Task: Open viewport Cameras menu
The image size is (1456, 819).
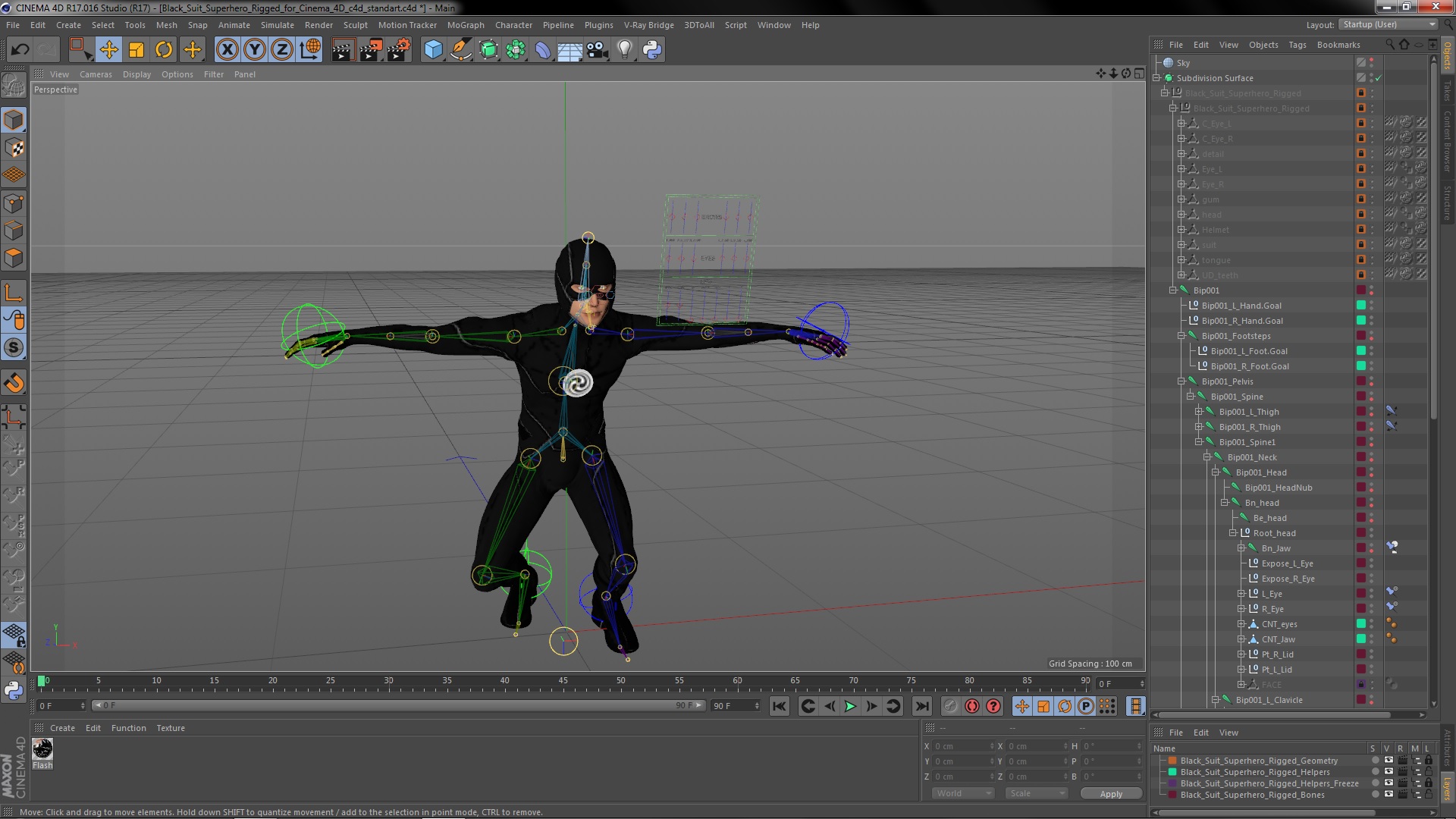Action: tap(96, 74)
